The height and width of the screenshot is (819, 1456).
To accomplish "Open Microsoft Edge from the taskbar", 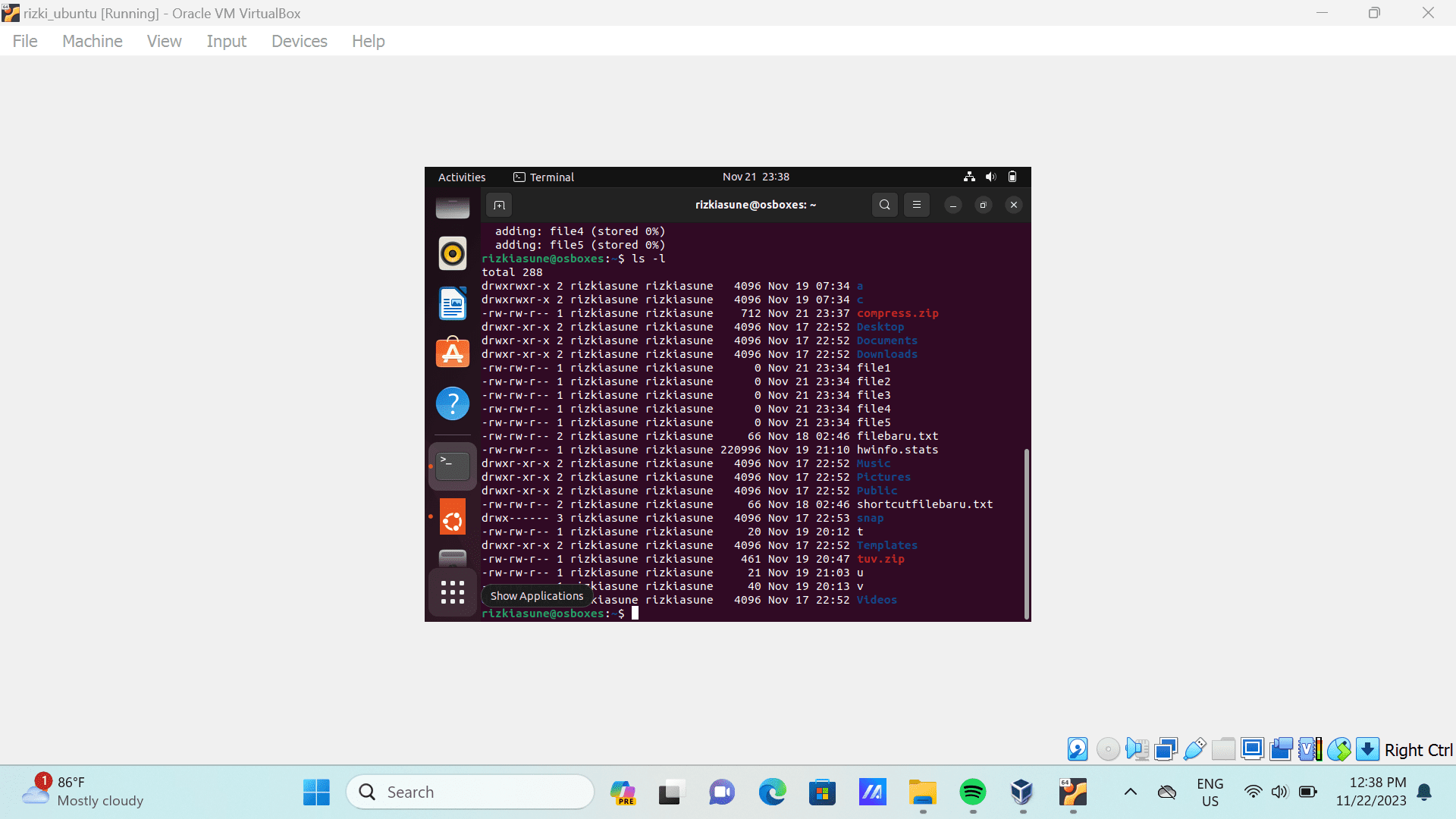I will point(773,792).
